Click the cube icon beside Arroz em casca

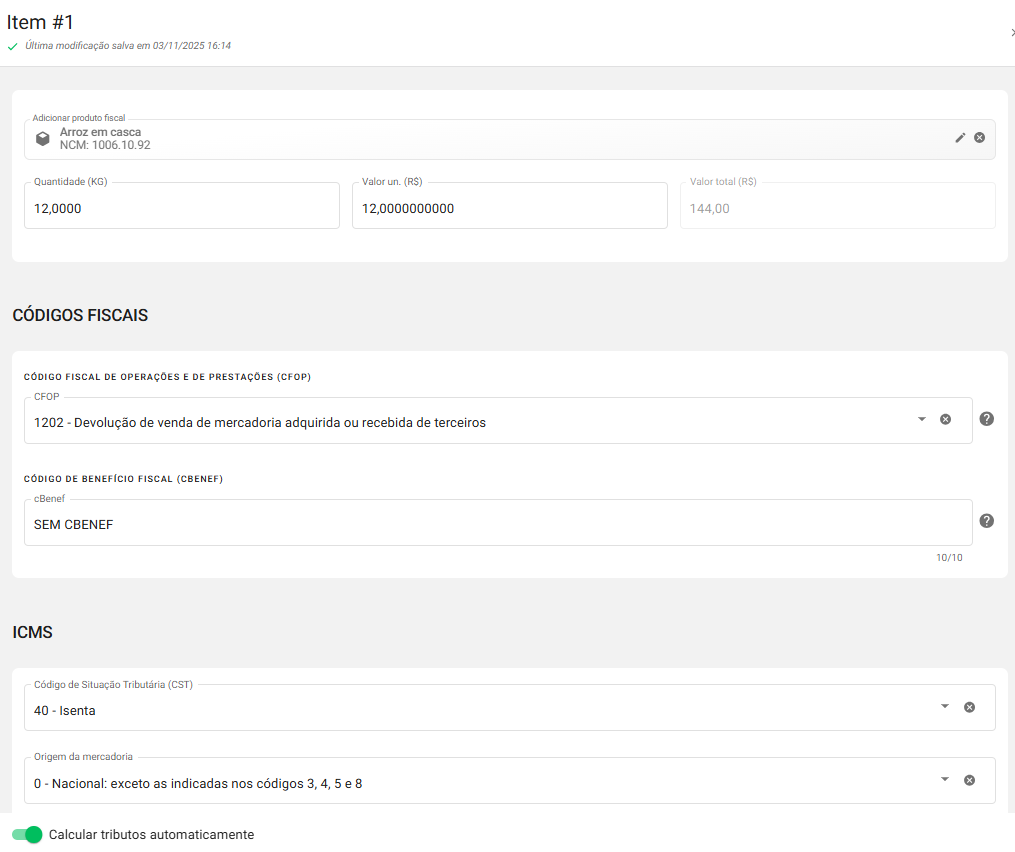[x=43, y=139]
